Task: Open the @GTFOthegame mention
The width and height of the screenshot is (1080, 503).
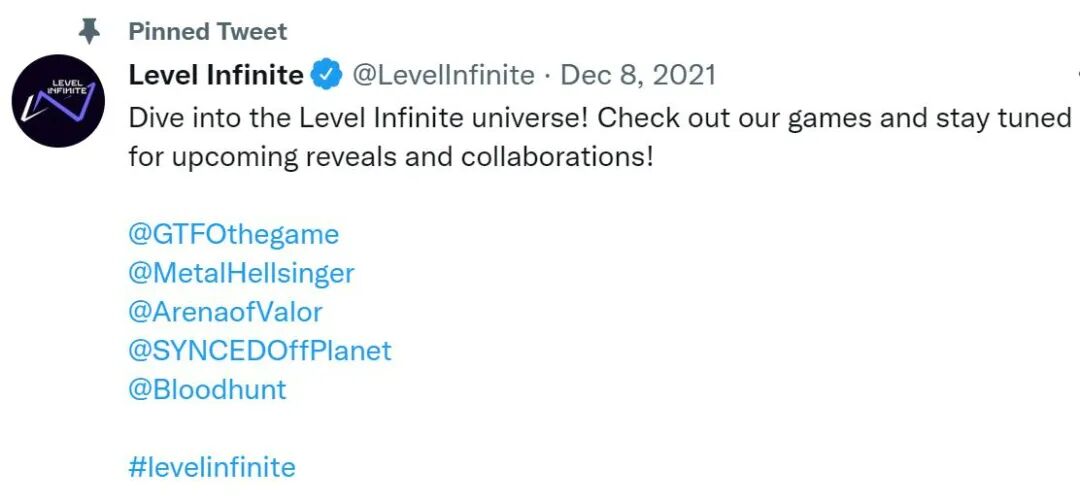Action: coord(234,234)
